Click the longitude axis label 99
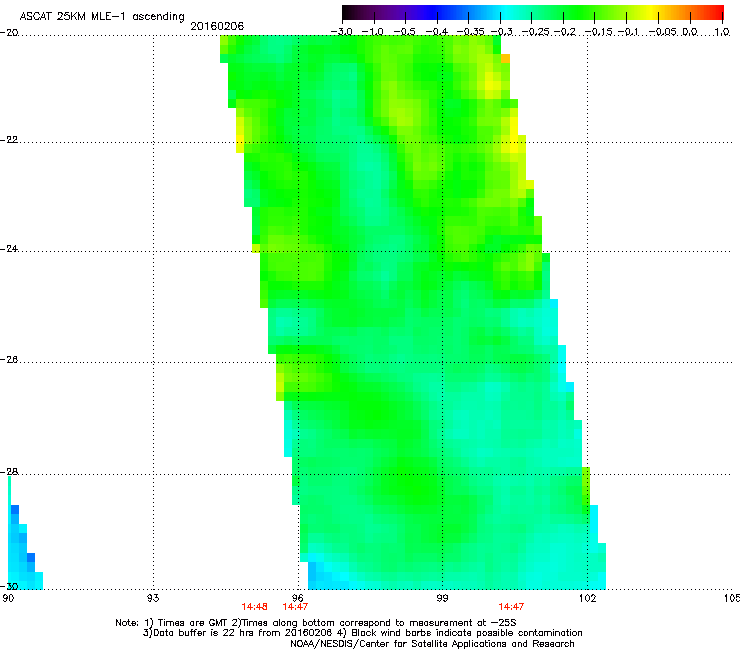This screenshot has height=650, width=740. 442,598
